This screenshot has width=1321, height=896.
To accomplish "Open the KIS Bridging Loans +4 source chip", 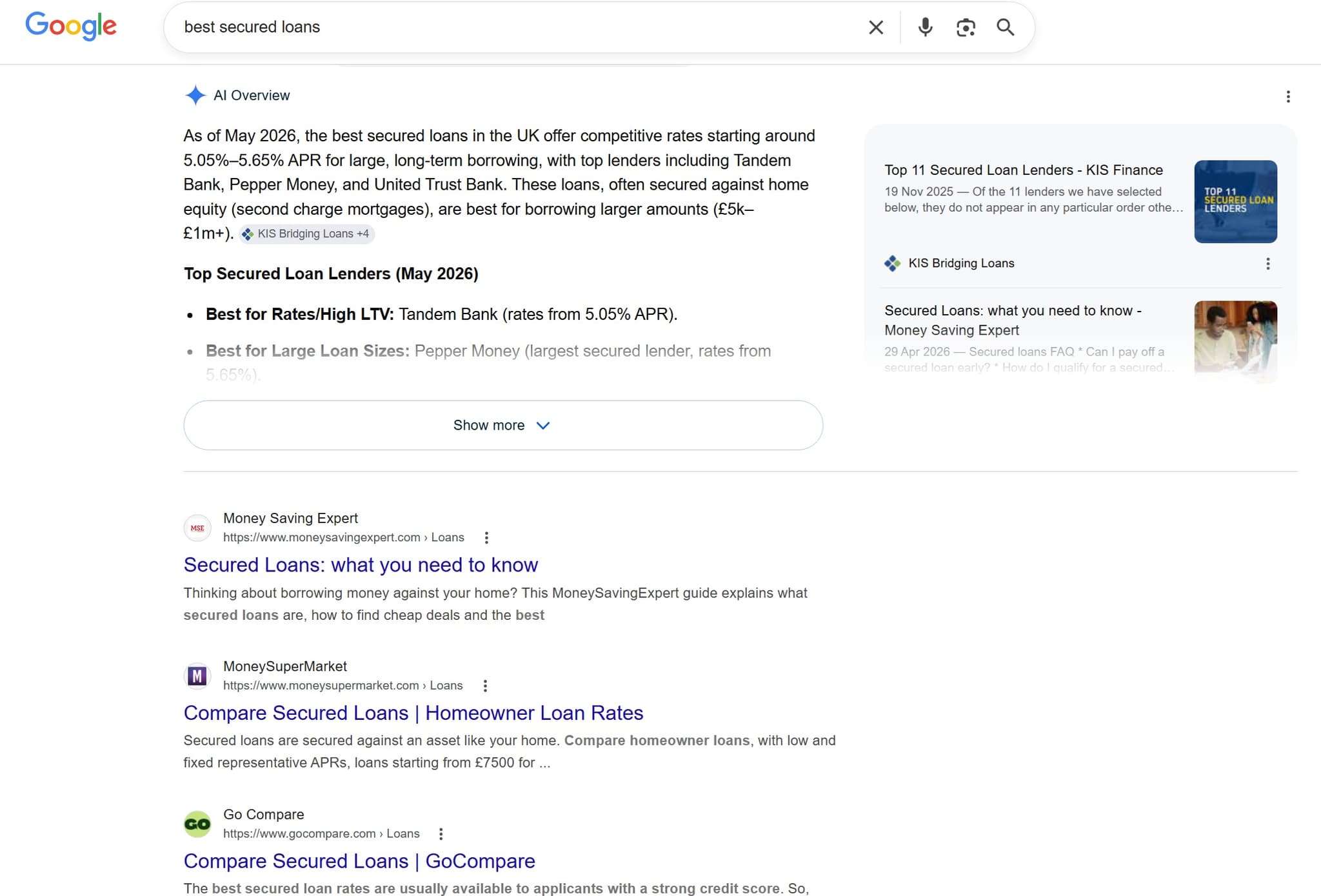I will point(306,234).
